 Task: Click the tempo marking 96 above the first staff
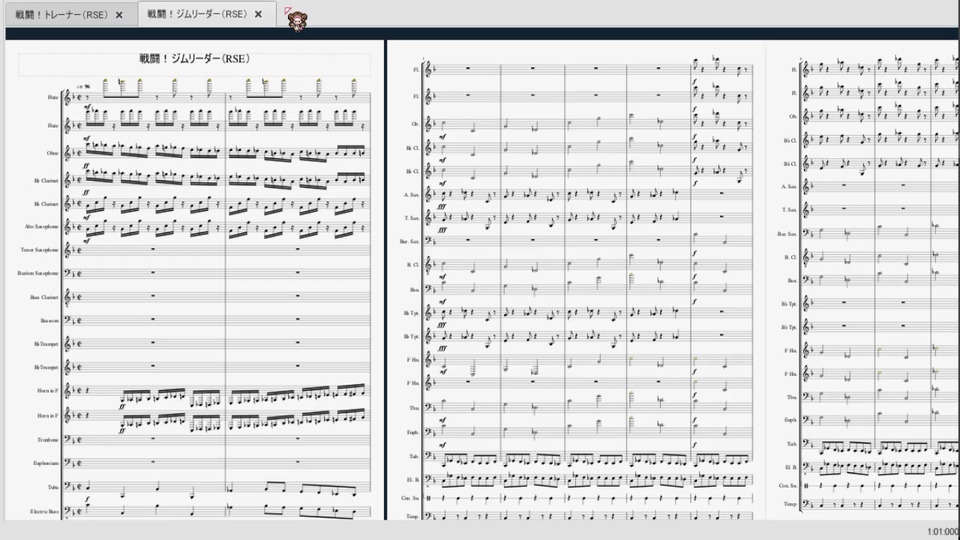tap(84, 86)
